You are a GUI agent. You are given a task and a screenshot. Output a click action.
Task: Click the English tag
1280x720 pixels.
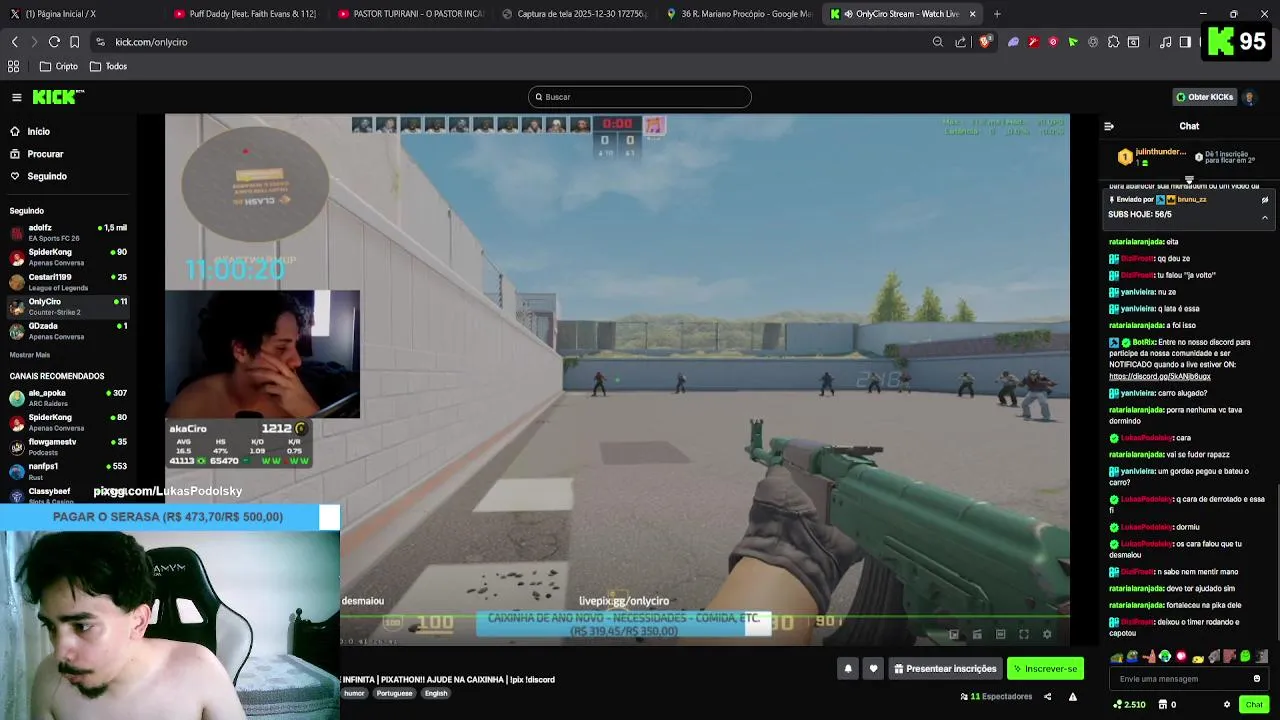(x=436, y=693)
